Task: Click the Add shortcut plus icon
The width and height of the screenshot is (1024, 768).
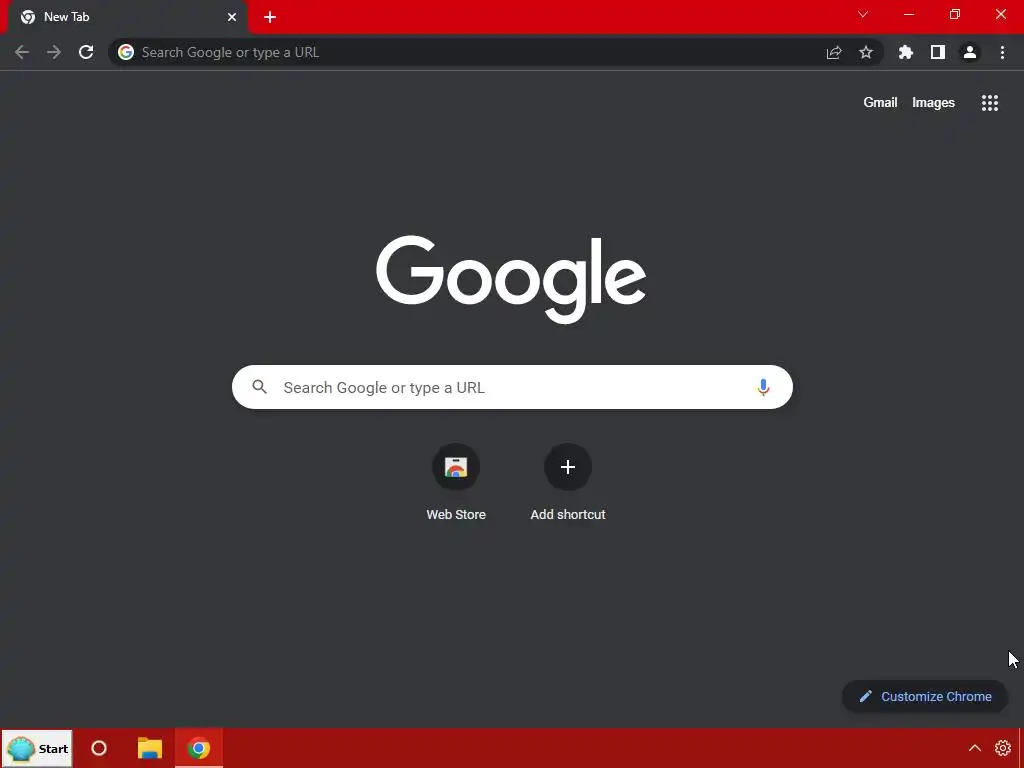Action: click(568, 467)
